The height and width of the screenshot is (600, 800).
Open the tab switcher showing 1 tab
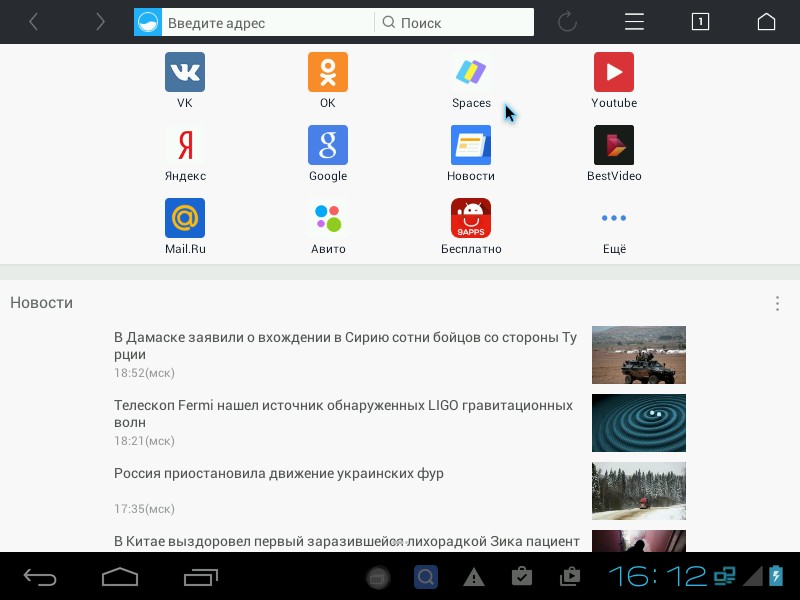coord(700,22)
